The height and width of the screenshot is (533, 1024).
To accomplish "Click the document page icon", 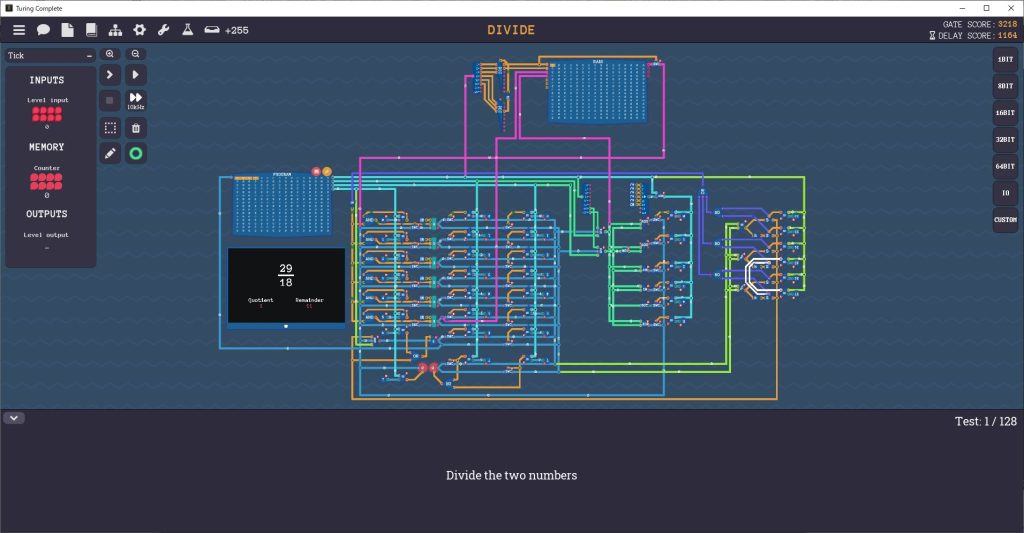I will [68, 30].
